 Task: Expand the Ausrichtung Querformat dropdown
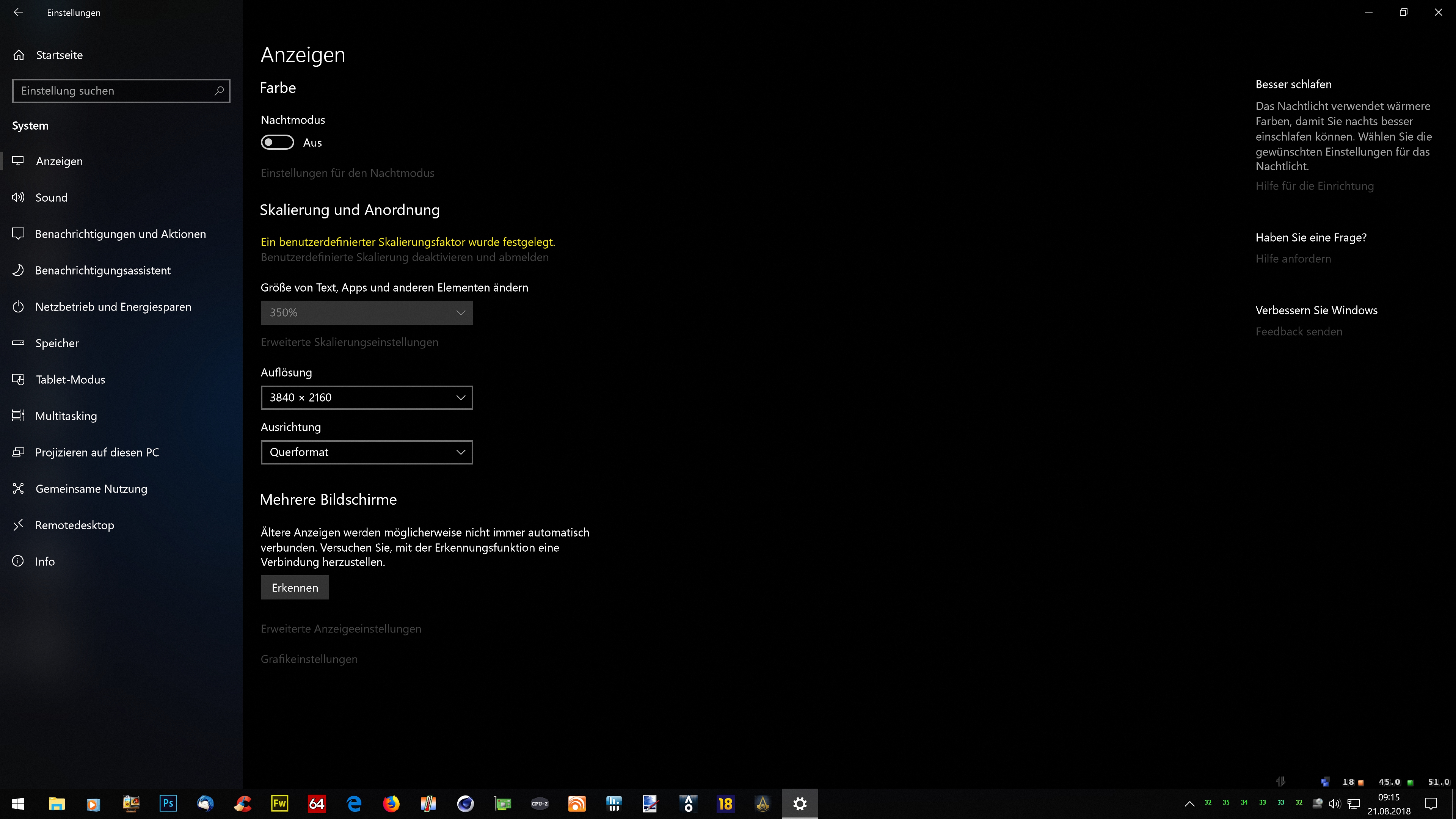click(x=366, y=452)
